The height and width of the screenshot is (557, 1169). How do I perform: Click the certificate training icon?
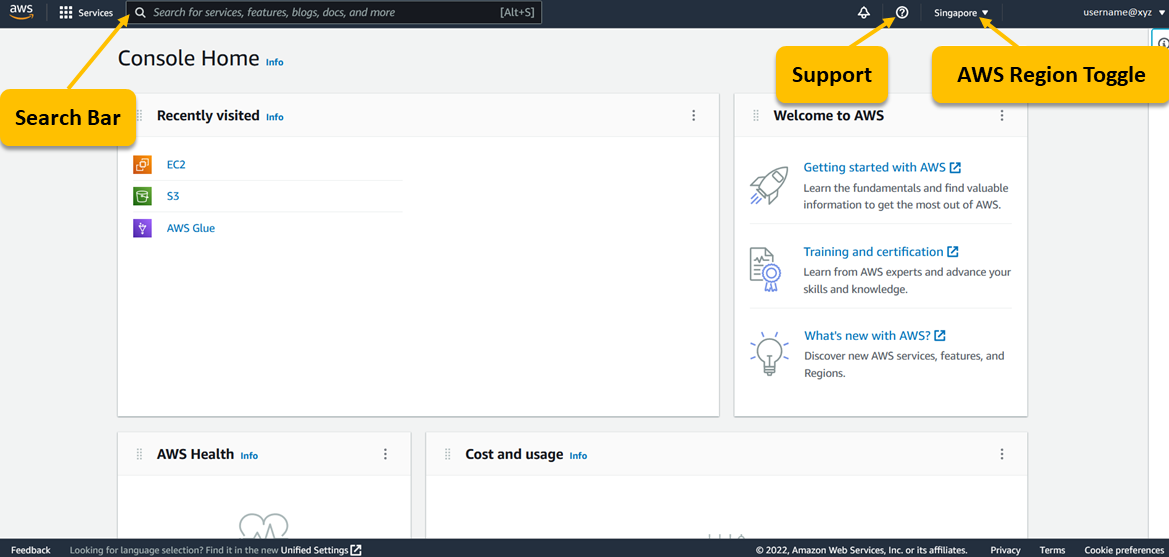tap(765, 270)
